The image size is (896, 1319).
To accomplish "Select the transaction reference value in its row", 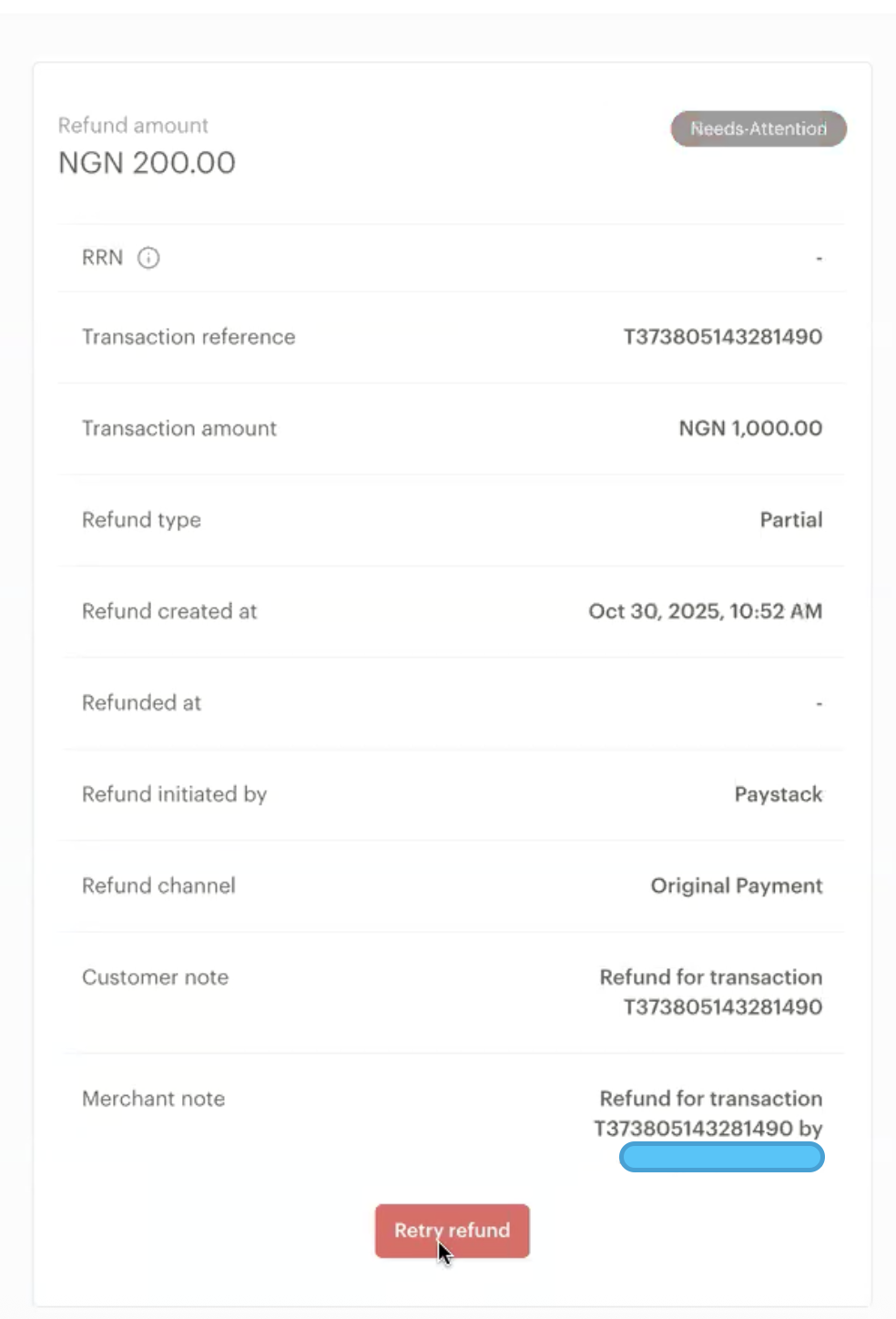I will tap(722, 337).
